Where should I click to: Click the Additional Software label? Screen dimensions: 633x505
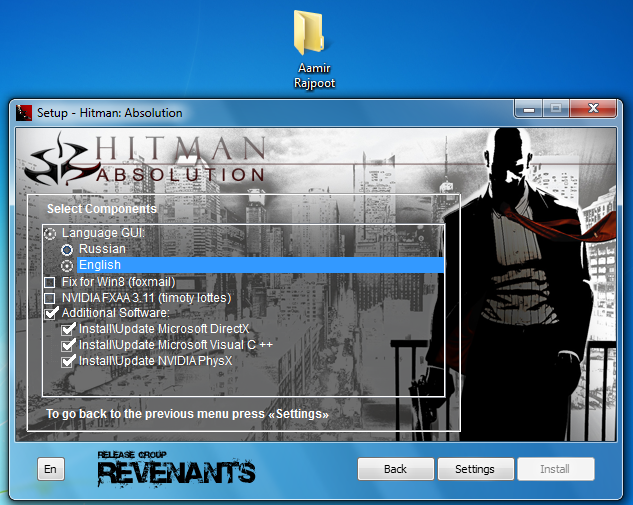click(115, 313)
